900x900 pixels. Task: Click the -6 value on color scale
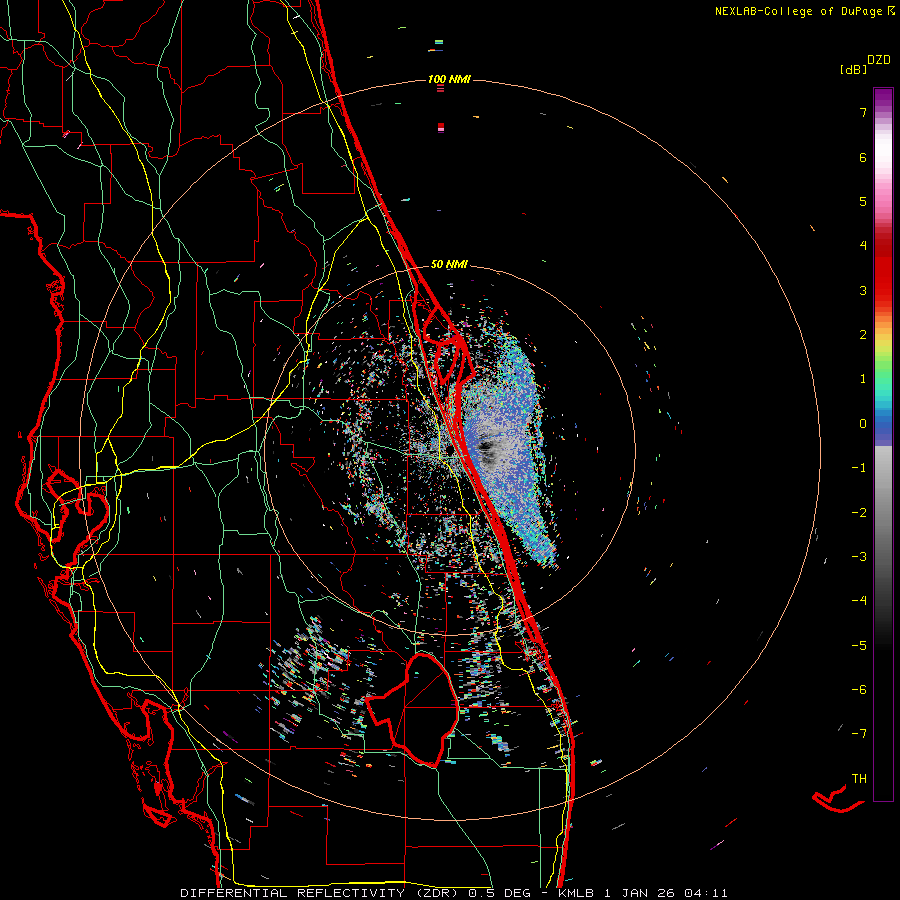click(859, 690)
